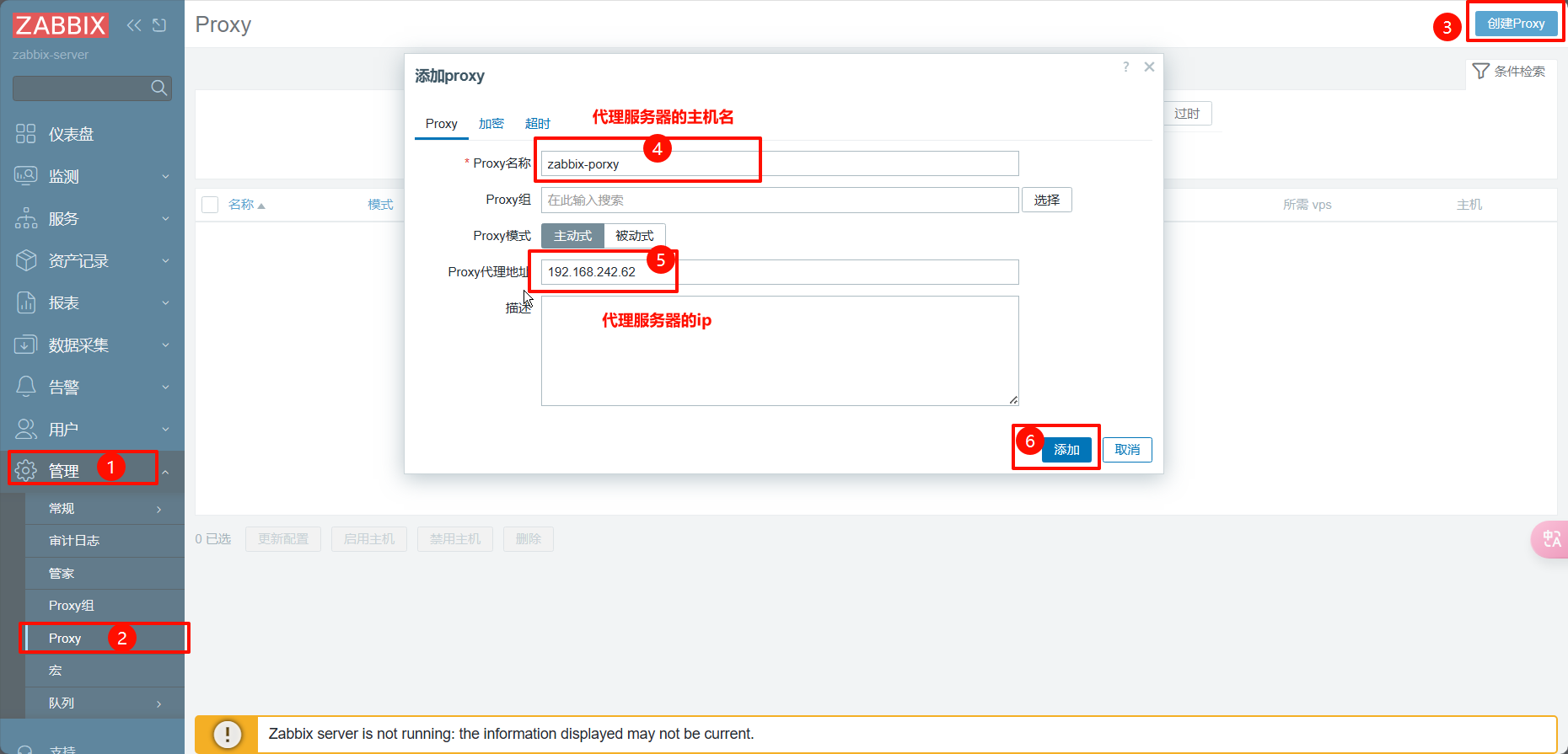Focus the Proxy名称 input field
This screenshot has height=754, width=1568.
[780, 163]
